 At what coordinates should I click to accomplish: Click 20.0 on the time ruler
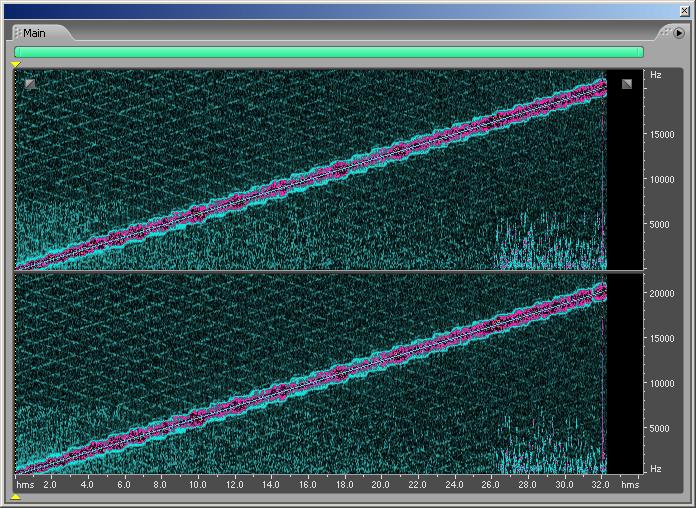click(x=380, y=484)
